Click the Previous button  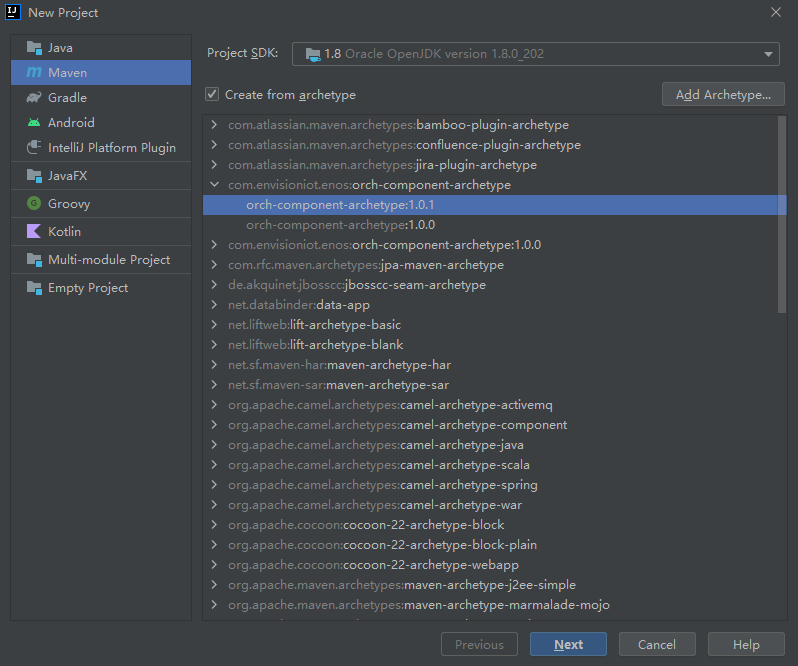(x=479, y=645)
